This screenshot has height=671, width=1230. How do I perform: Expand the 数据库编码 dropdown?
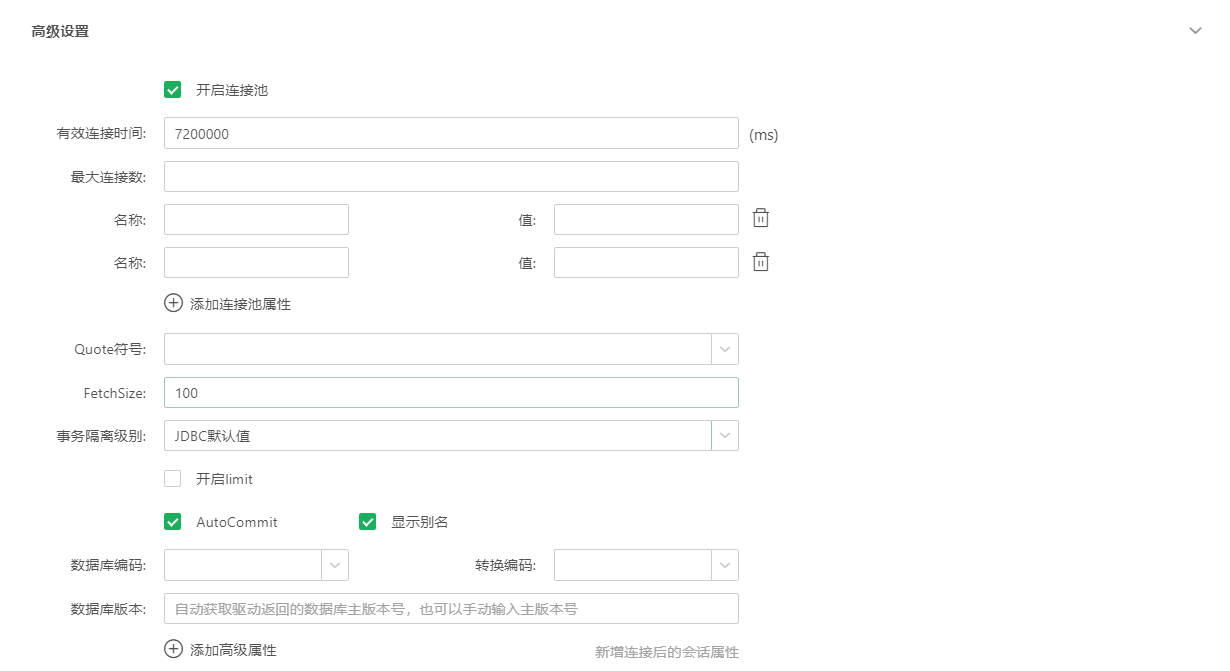coord(334,565)
